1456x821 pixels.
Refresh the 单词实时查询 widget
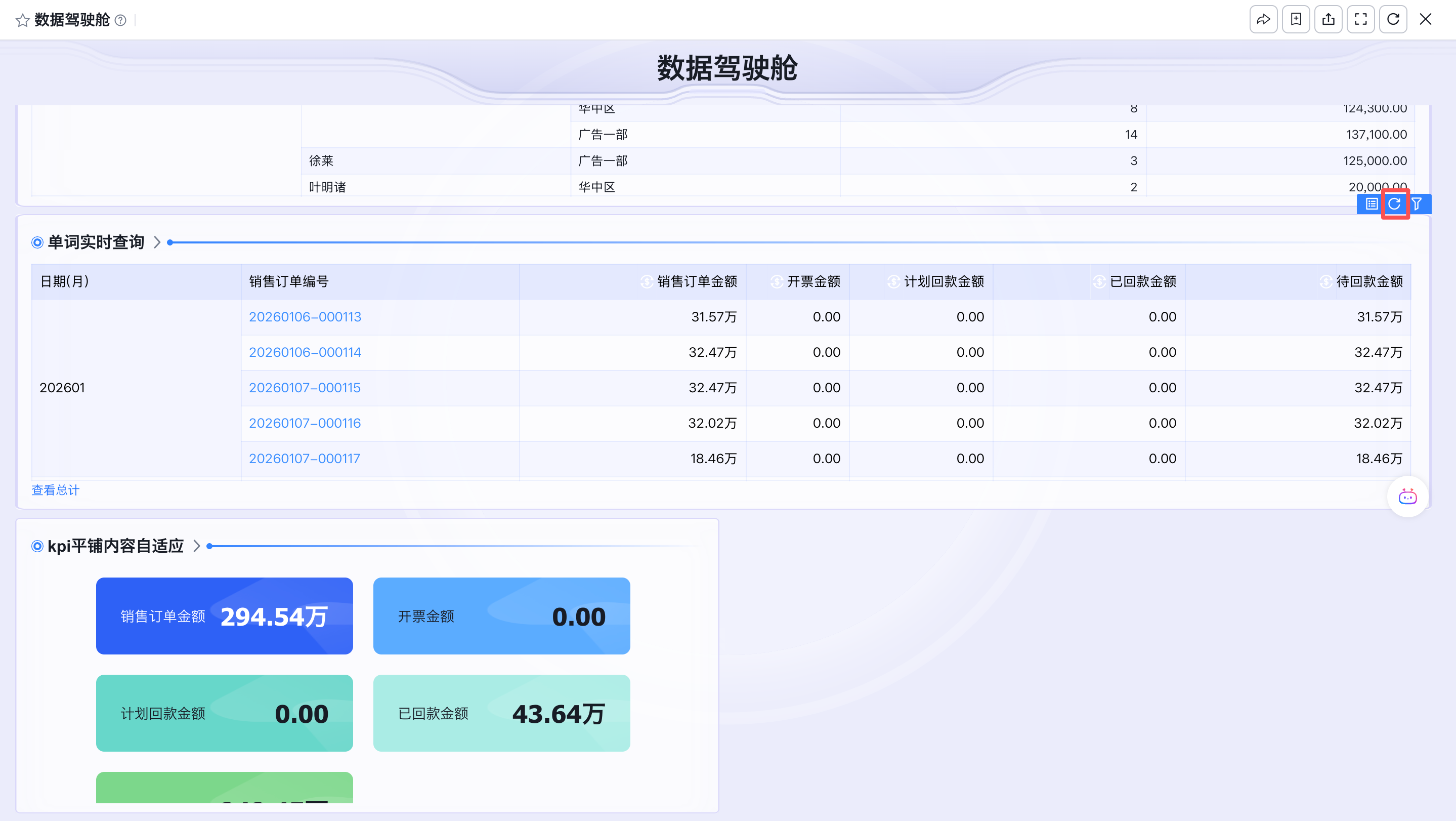1394,204
